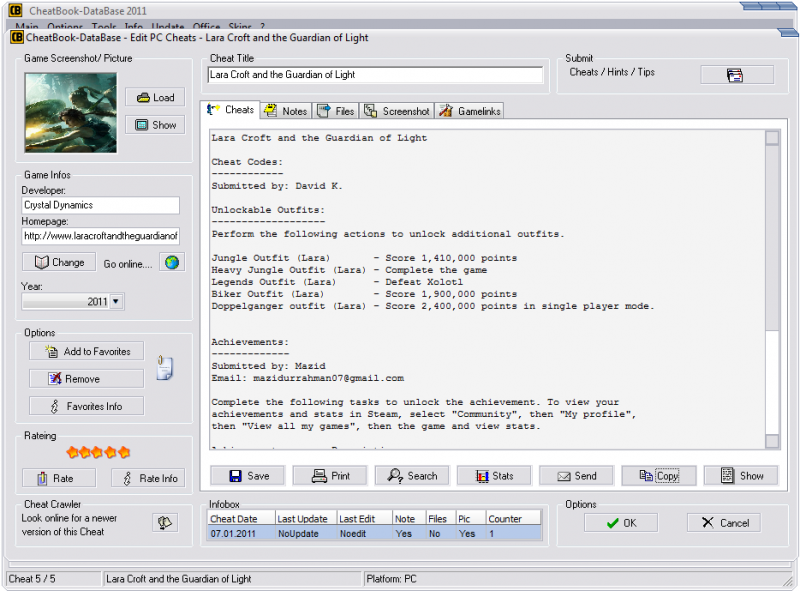Go online with the globe icon
Viewport: 800px width, 591px height.
tap(172, 263)
